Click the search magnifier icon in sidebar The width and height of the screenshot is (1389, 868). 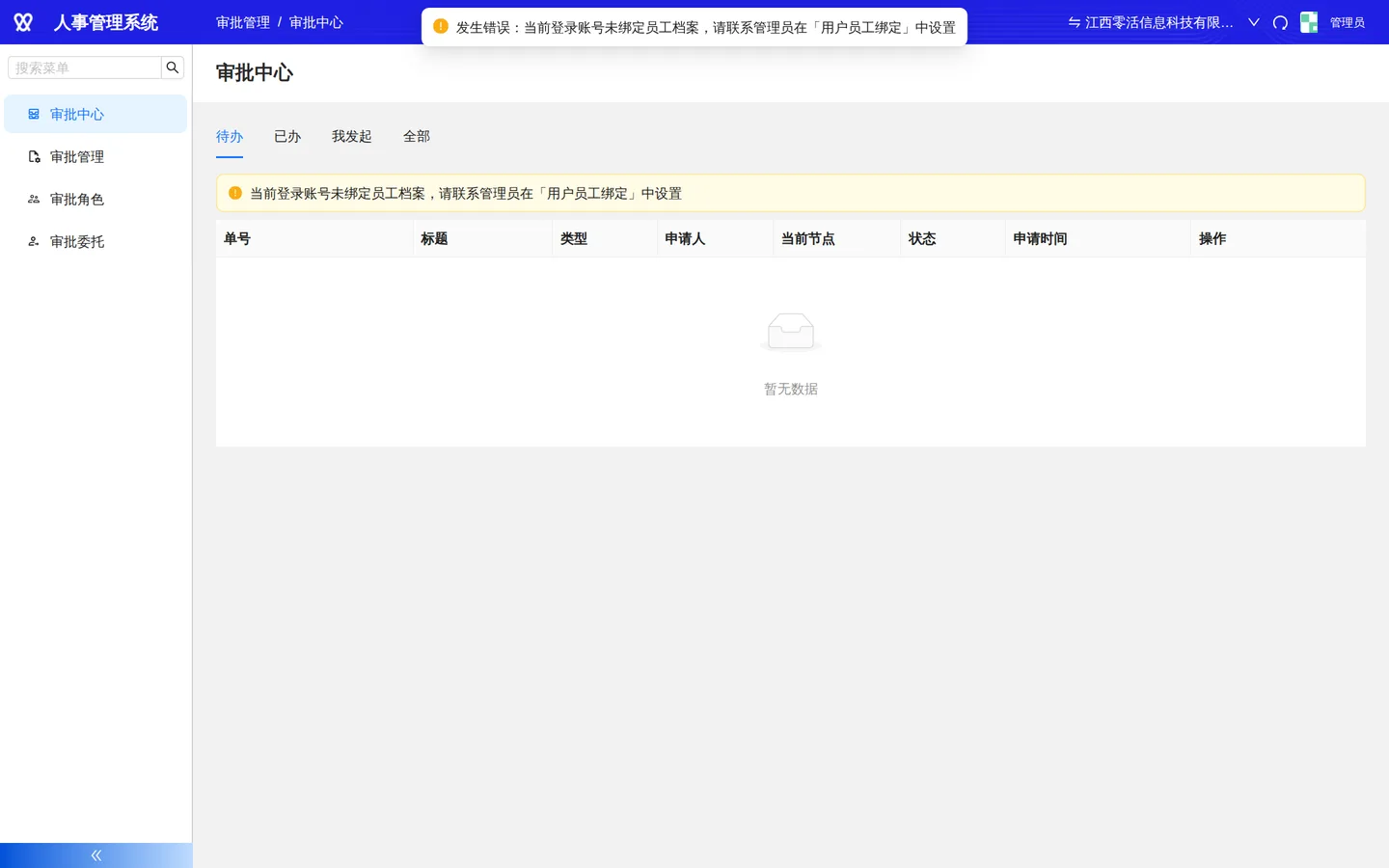coord(173,68)
